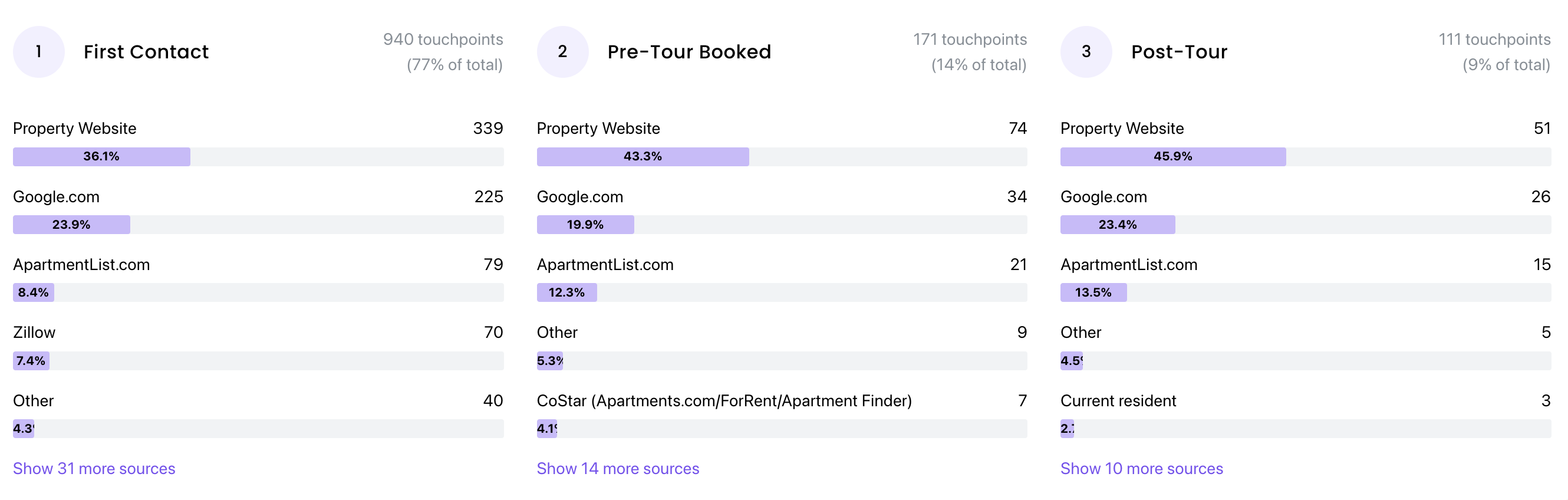Click the 19.9% Google.com bar
Image resolution: width=1568 pixels, height=500 pixels.
(x=585, y=225)
